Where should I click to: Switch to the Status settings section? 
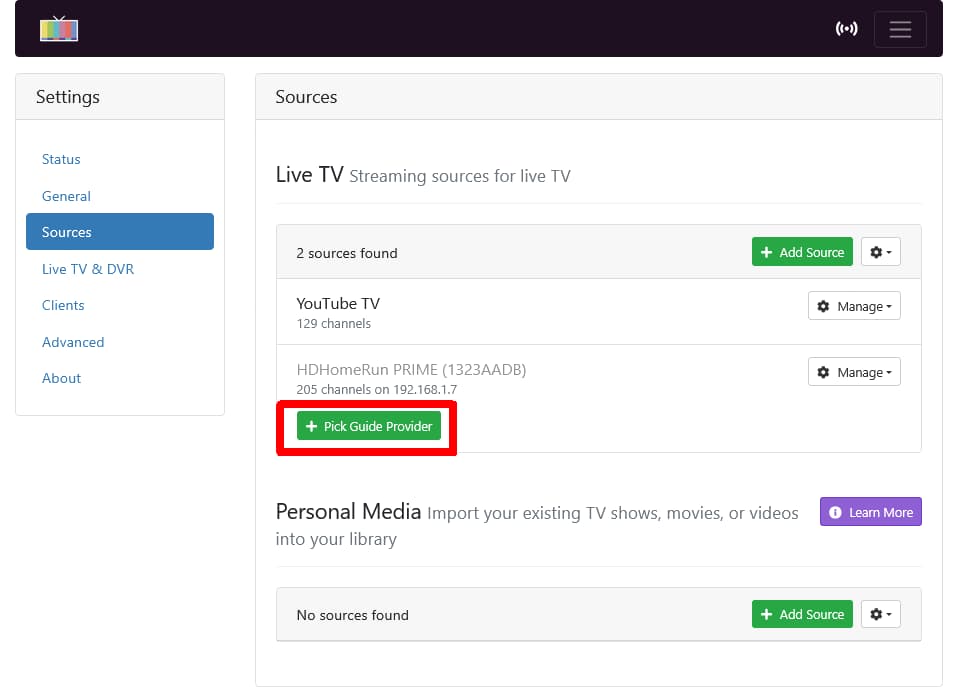click(x=61, y=159)
